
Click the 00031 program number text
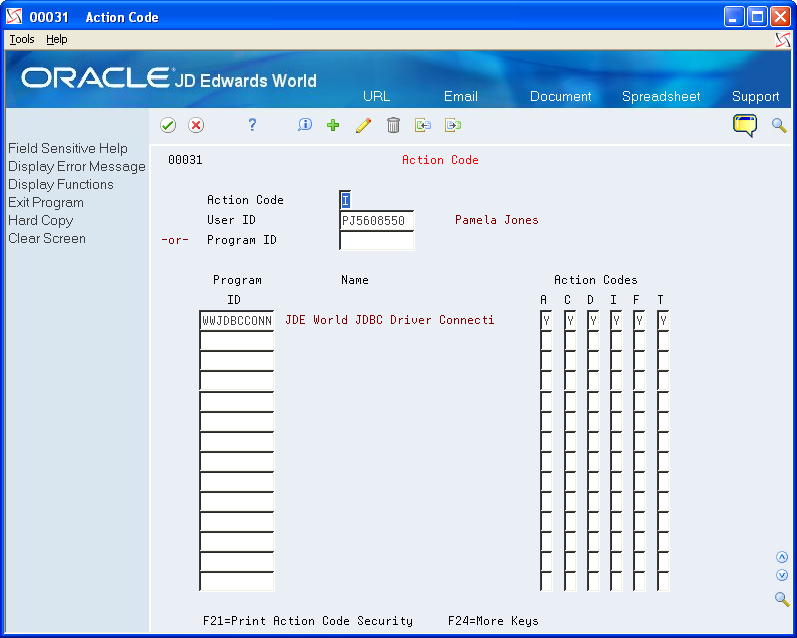(185, 160)
